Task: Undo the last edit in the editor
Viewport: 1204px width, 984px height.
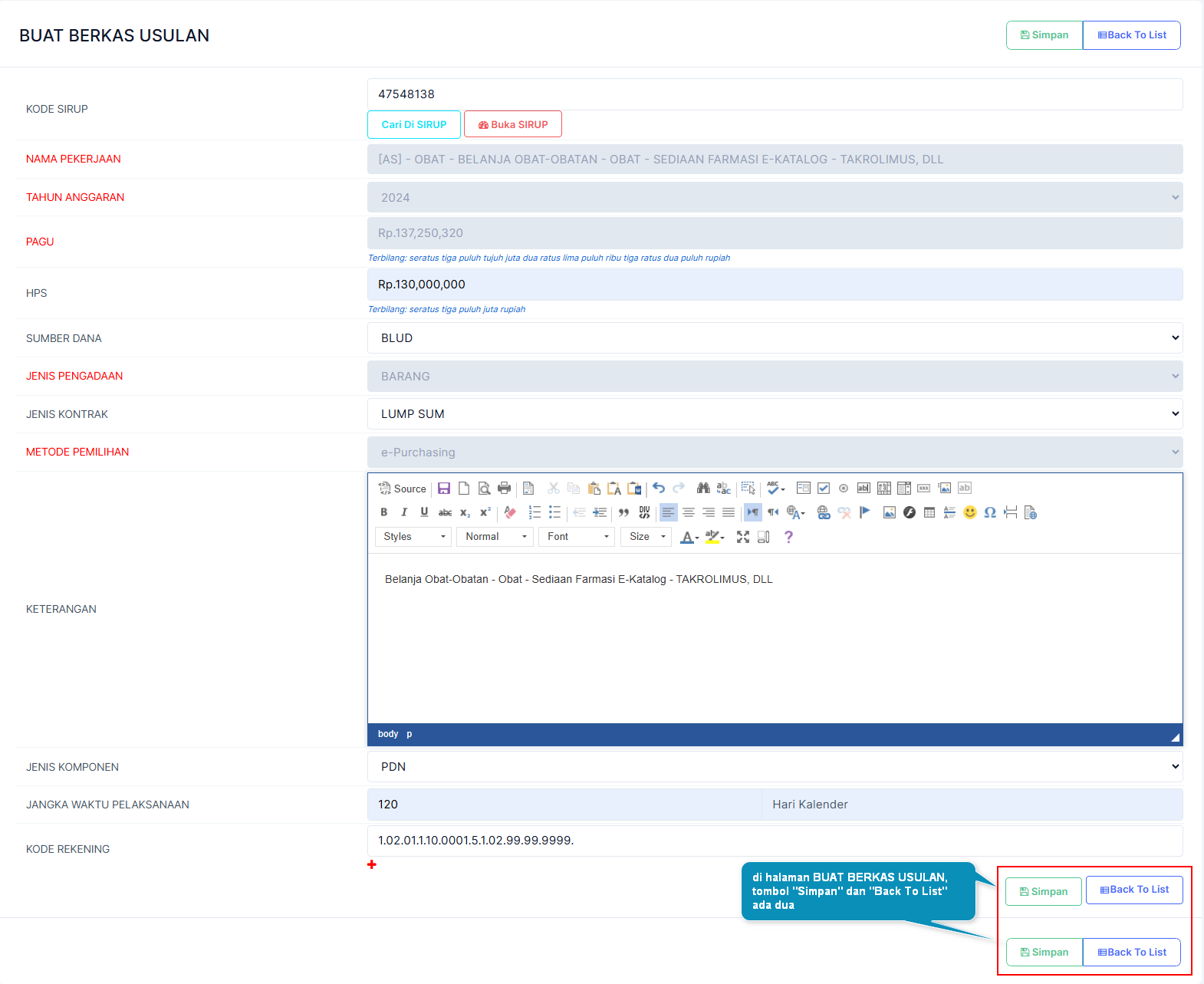Action: pos(659,489)
